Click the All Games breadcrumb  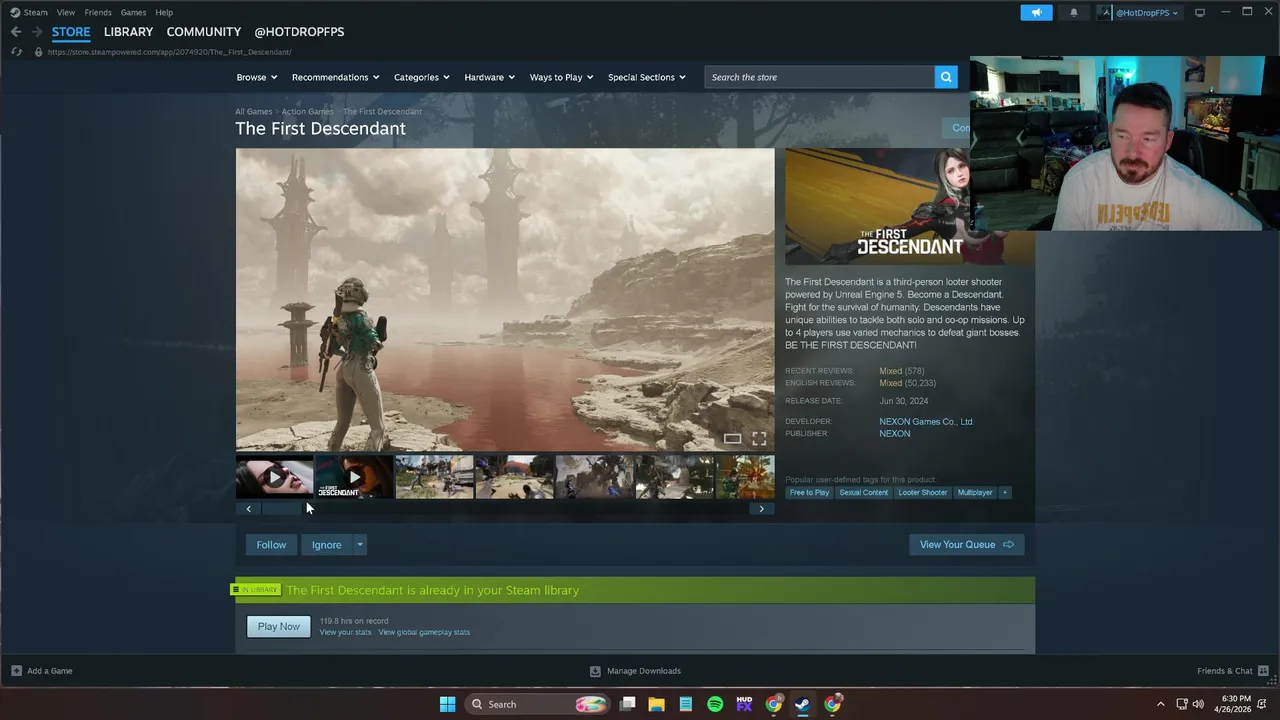253,112
